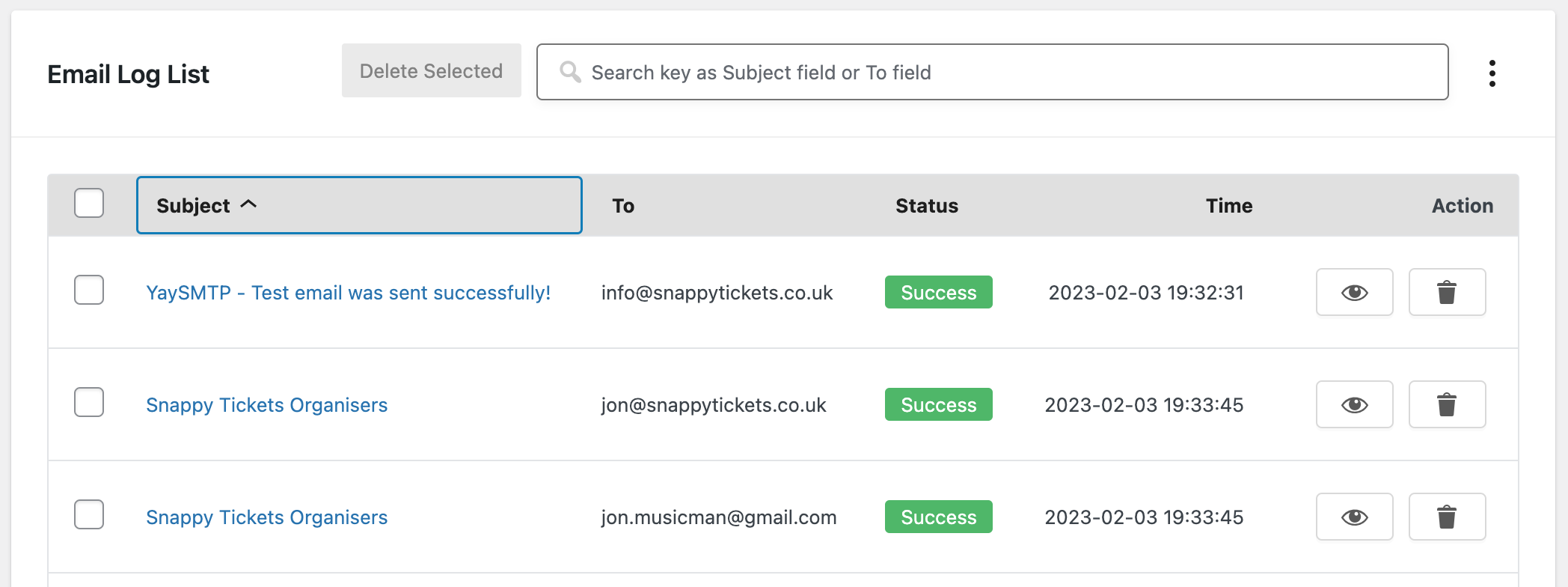1568x587 pixels.
Task: View log sent to jon.musicman@gmail.com
Action: click(x=1354, y=517)
